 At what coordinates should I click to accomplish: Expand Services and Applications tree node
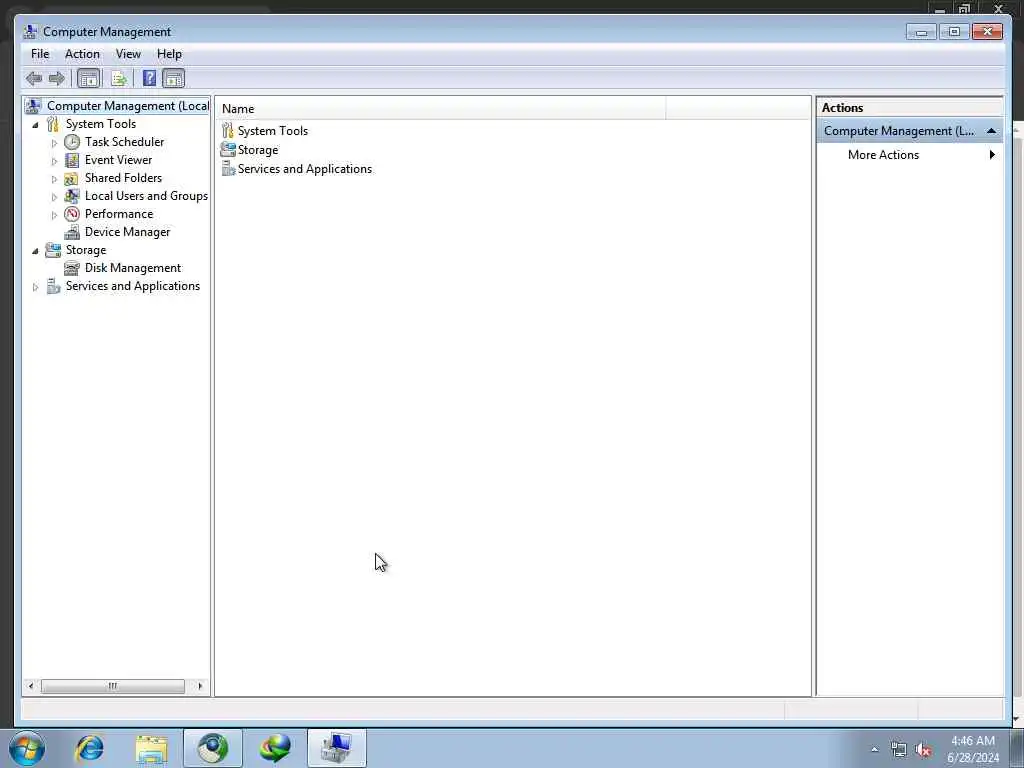tap(35, 287)
